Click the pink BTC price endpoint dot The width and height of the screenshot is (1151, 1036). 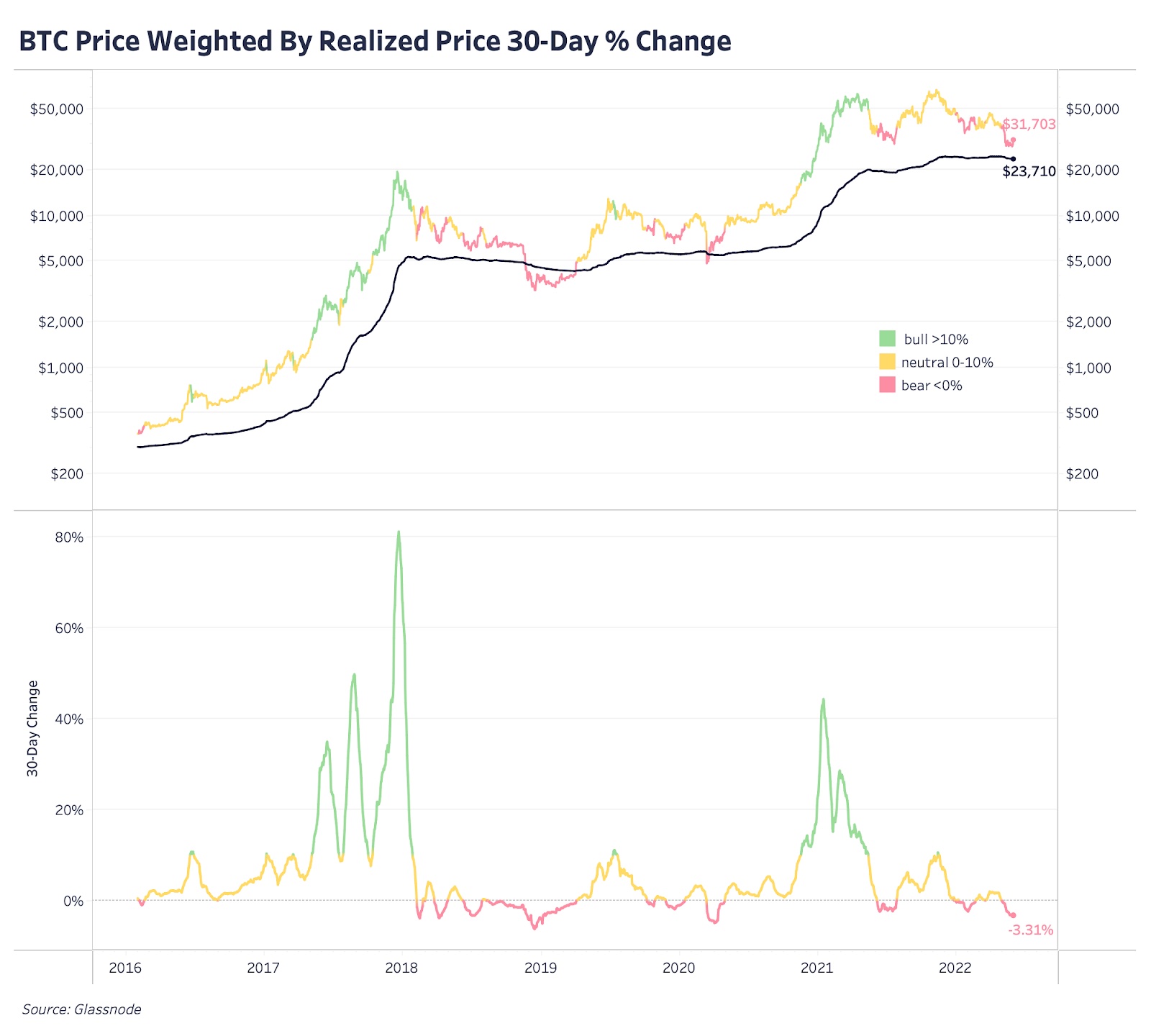[1014, 140]
